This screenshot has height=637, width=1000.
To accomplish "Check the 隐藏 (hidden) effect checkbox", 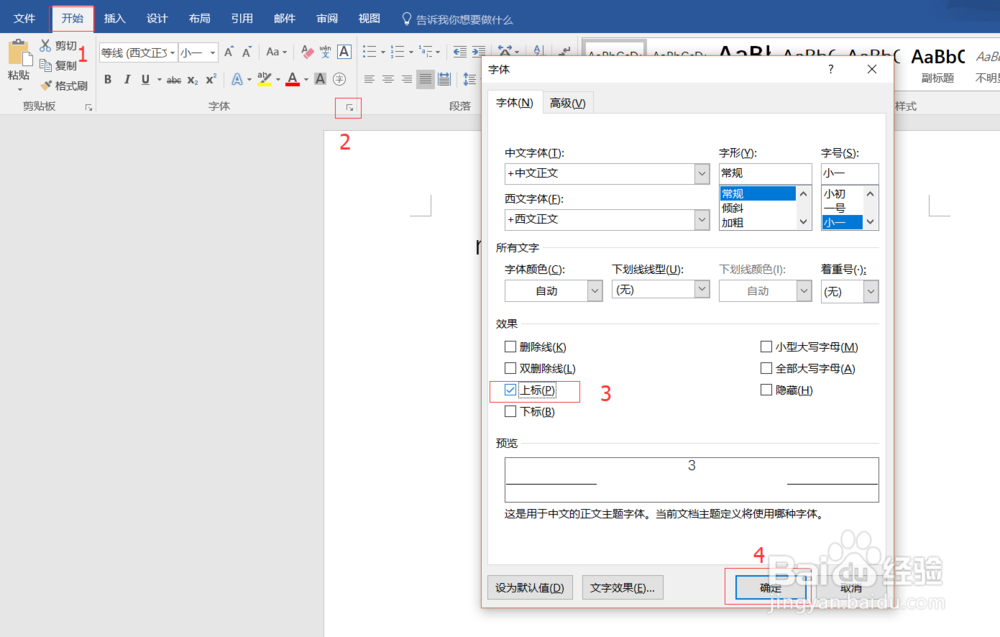I will [x=766, y=389].
